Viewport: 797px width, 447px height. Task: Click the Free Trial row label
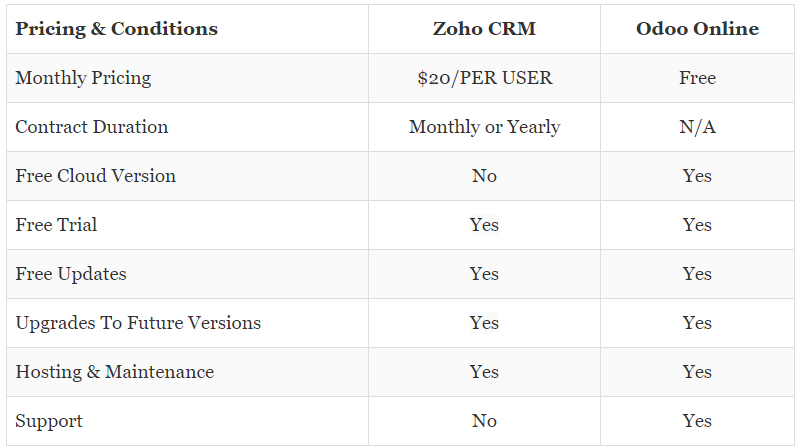coord(56,225)
